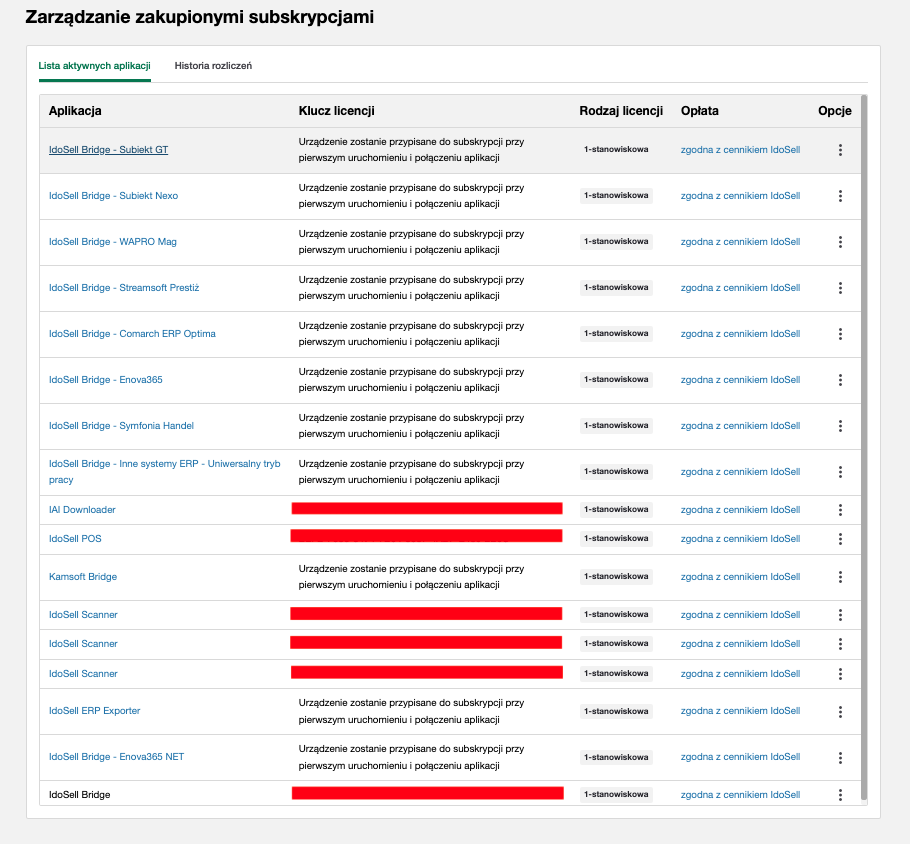Open pricing link in Enova365 NET row
The image size is (910, 844).
740,756
